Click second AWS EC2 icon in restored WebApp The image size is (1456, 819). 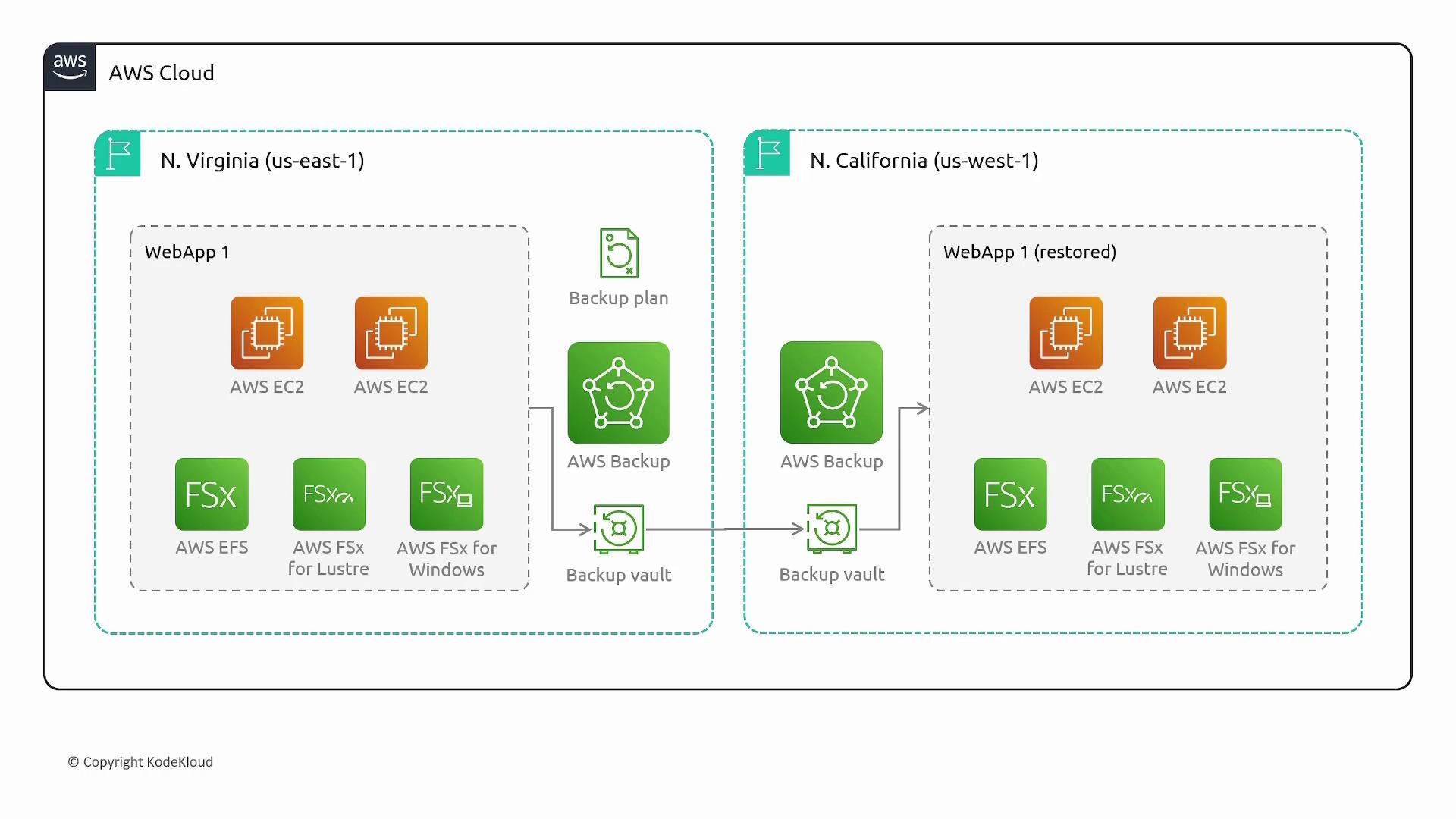click(1190, 333)
